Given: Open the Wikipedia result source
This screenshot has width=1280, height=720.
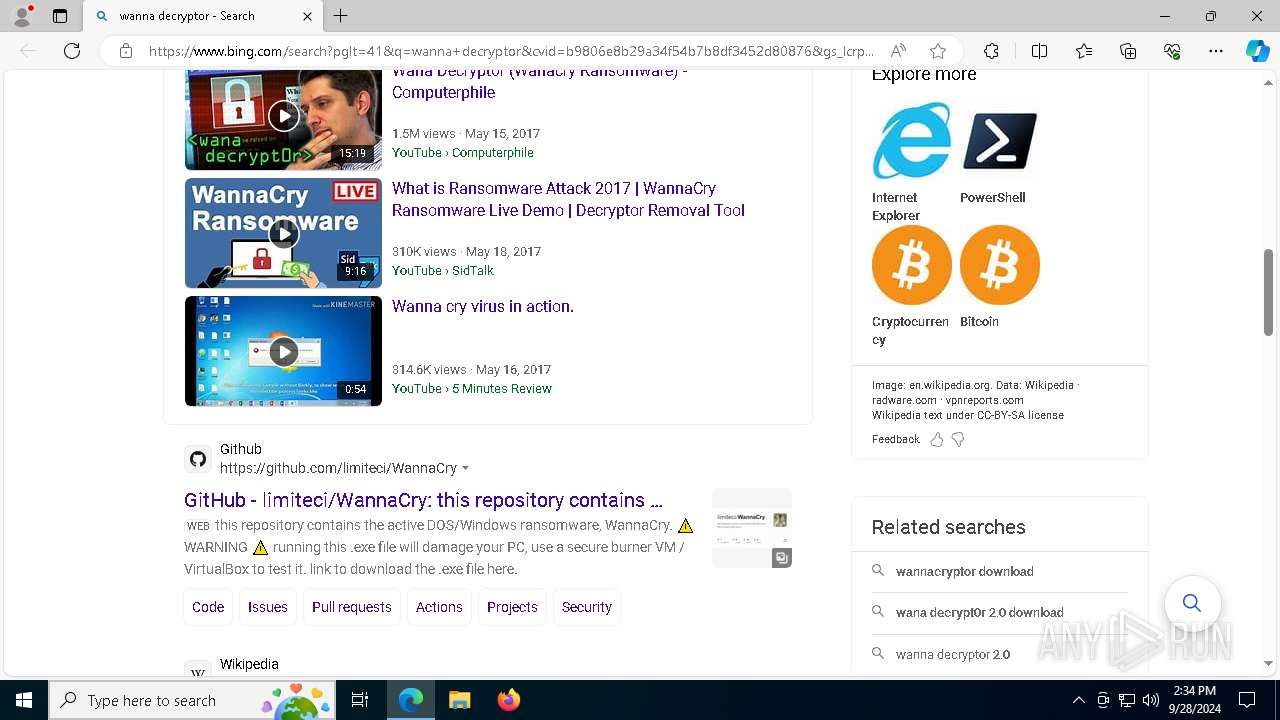Looking at the screenshot, I should coord(249,664).
